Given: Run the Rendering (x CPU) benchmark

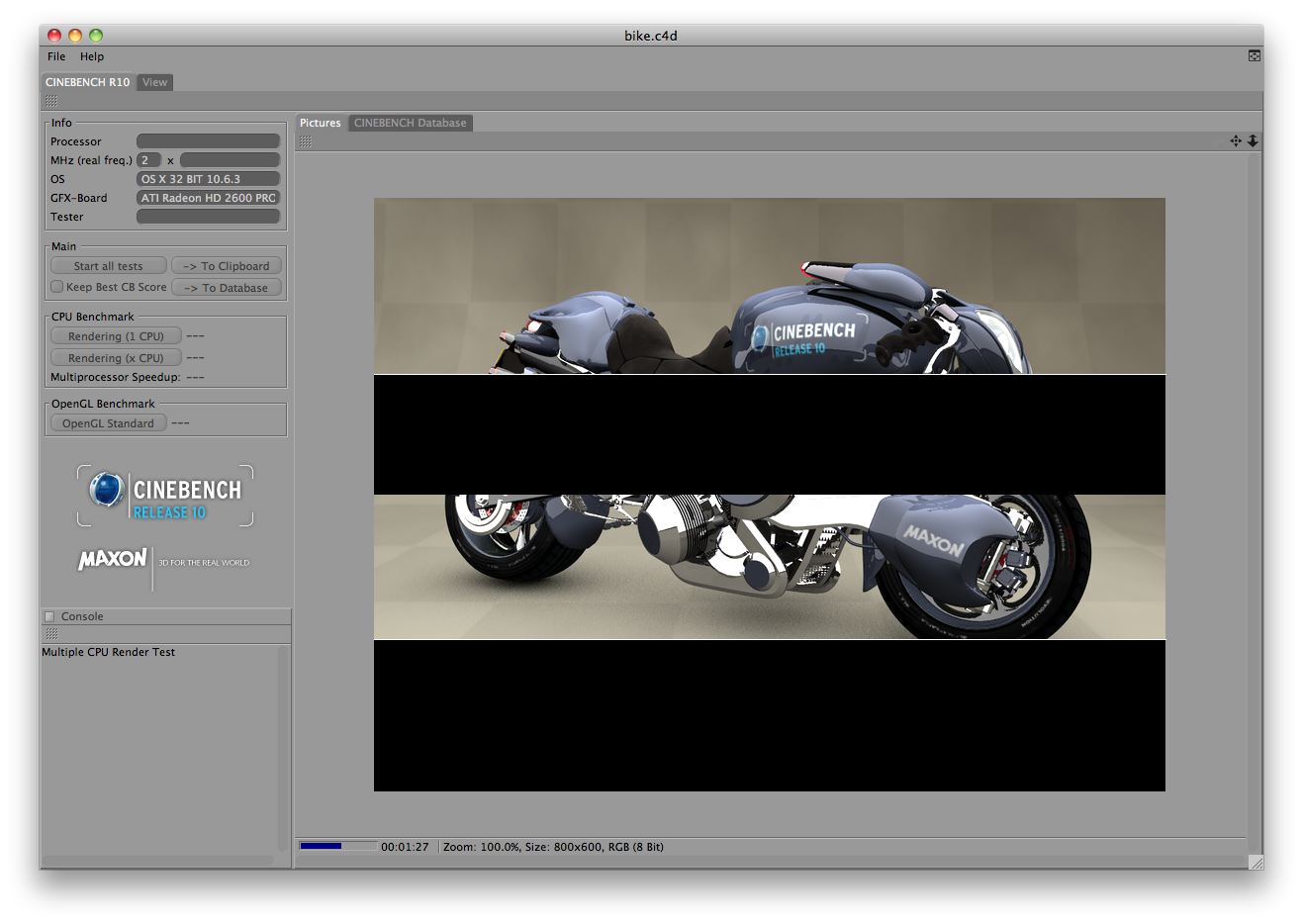Looking at the screenshot, I should pos(116,358).
